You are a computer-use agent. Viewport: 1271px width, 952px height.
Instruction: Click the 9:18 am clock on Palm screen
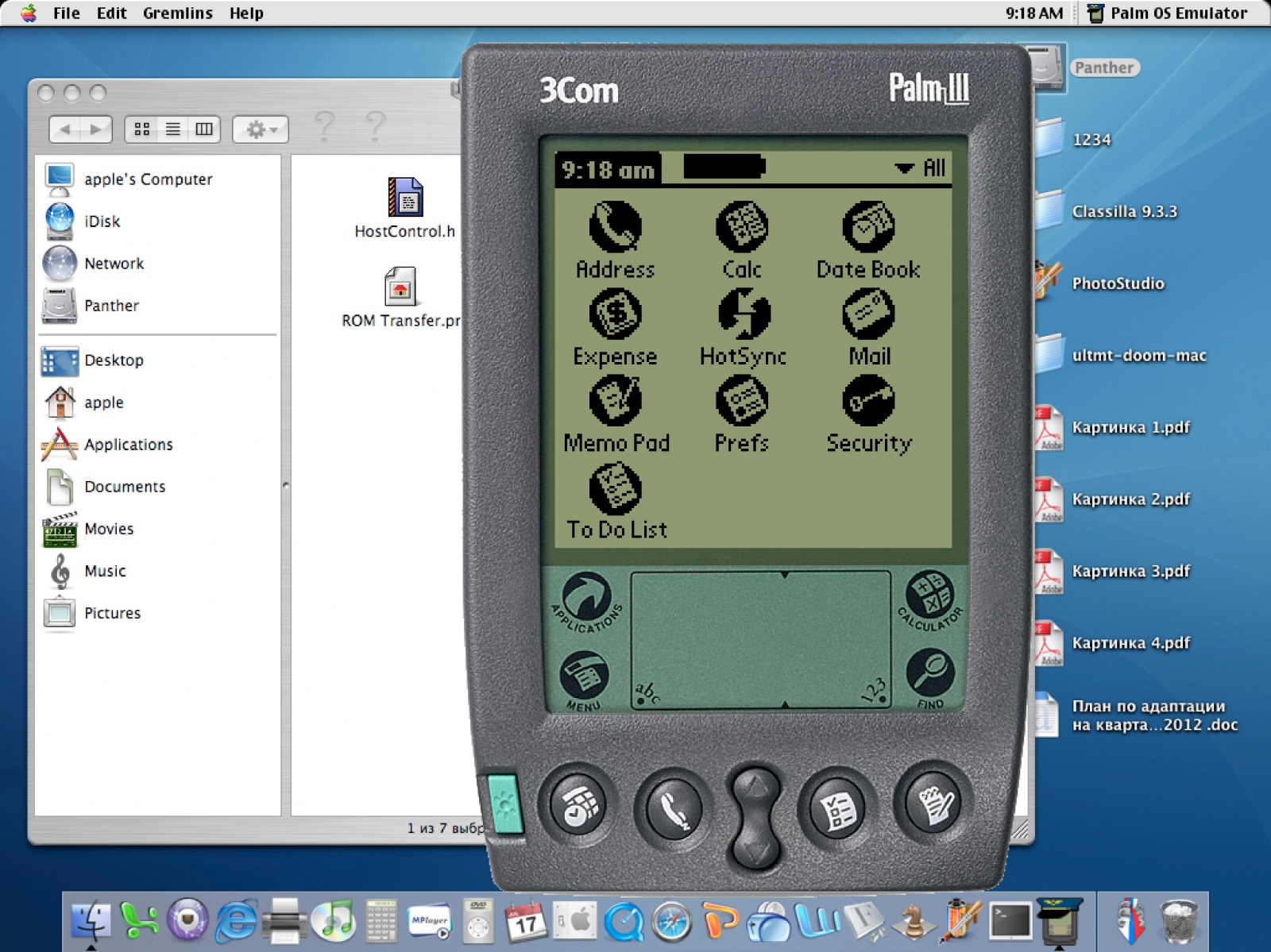(x=608, y=169)
